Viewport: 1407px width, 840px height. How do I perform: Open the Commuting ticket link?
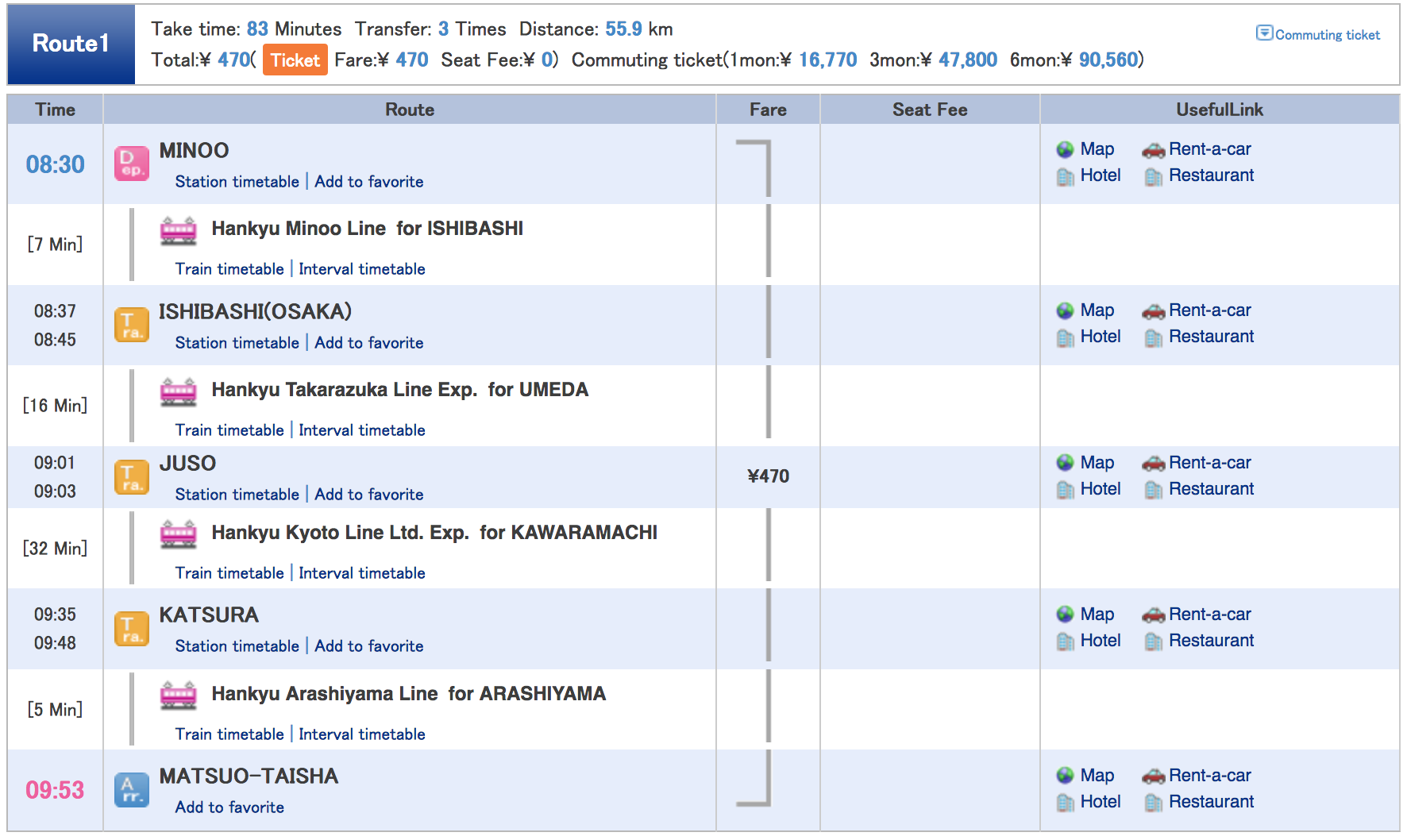[1328, 35]
